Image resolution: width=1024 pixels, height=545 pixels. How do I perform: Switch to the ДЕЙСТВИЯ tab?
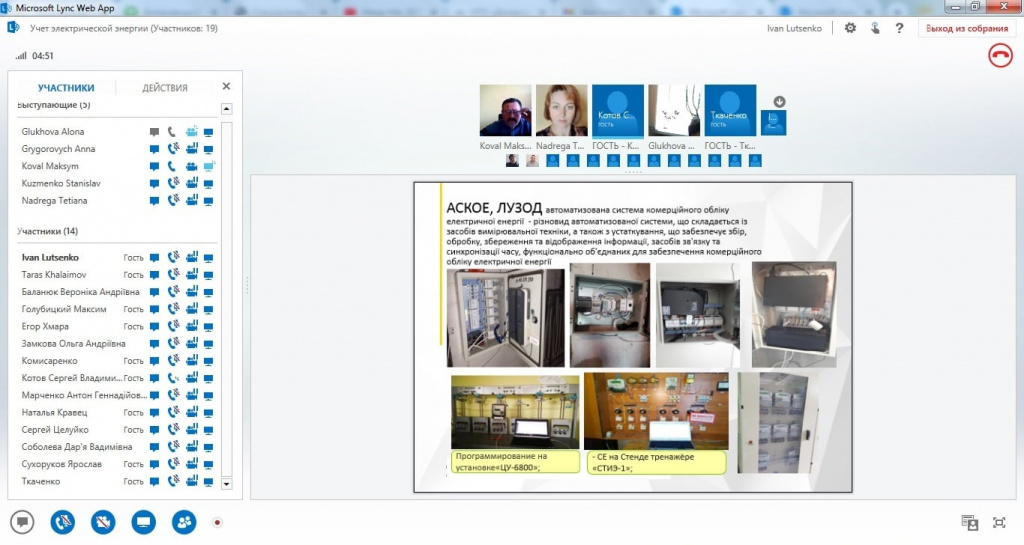point(165,87)
